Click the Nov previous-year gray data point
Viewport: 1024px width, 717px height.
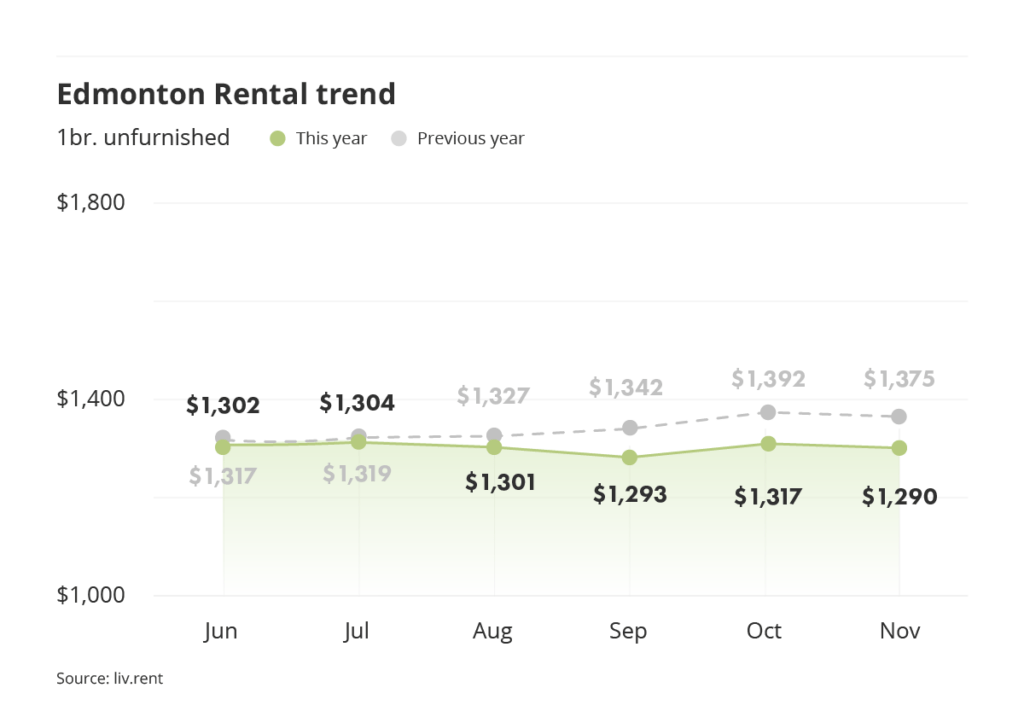899,416
